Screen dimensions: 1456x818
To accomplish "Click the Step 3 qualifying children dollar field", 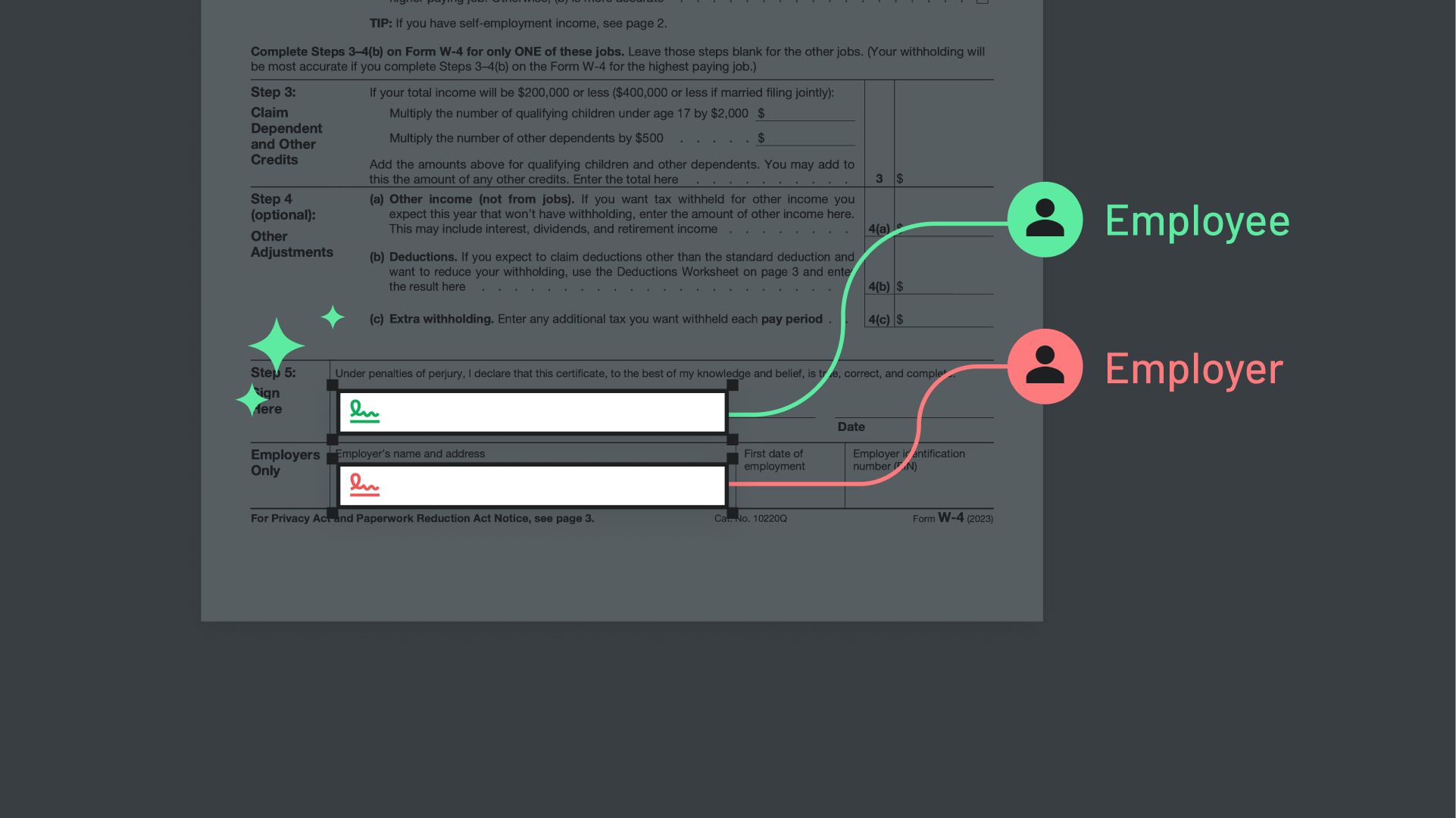I will [807, 113].
